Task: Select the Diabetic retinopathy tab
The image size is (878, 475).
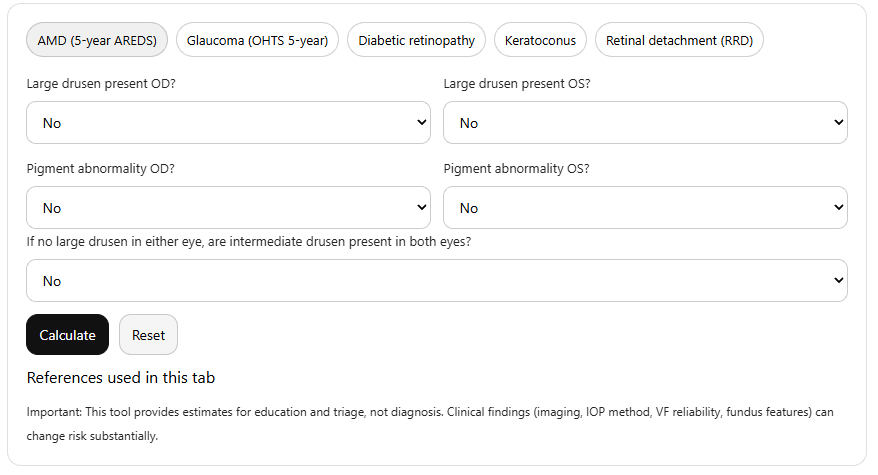Action: pos(417,41)
